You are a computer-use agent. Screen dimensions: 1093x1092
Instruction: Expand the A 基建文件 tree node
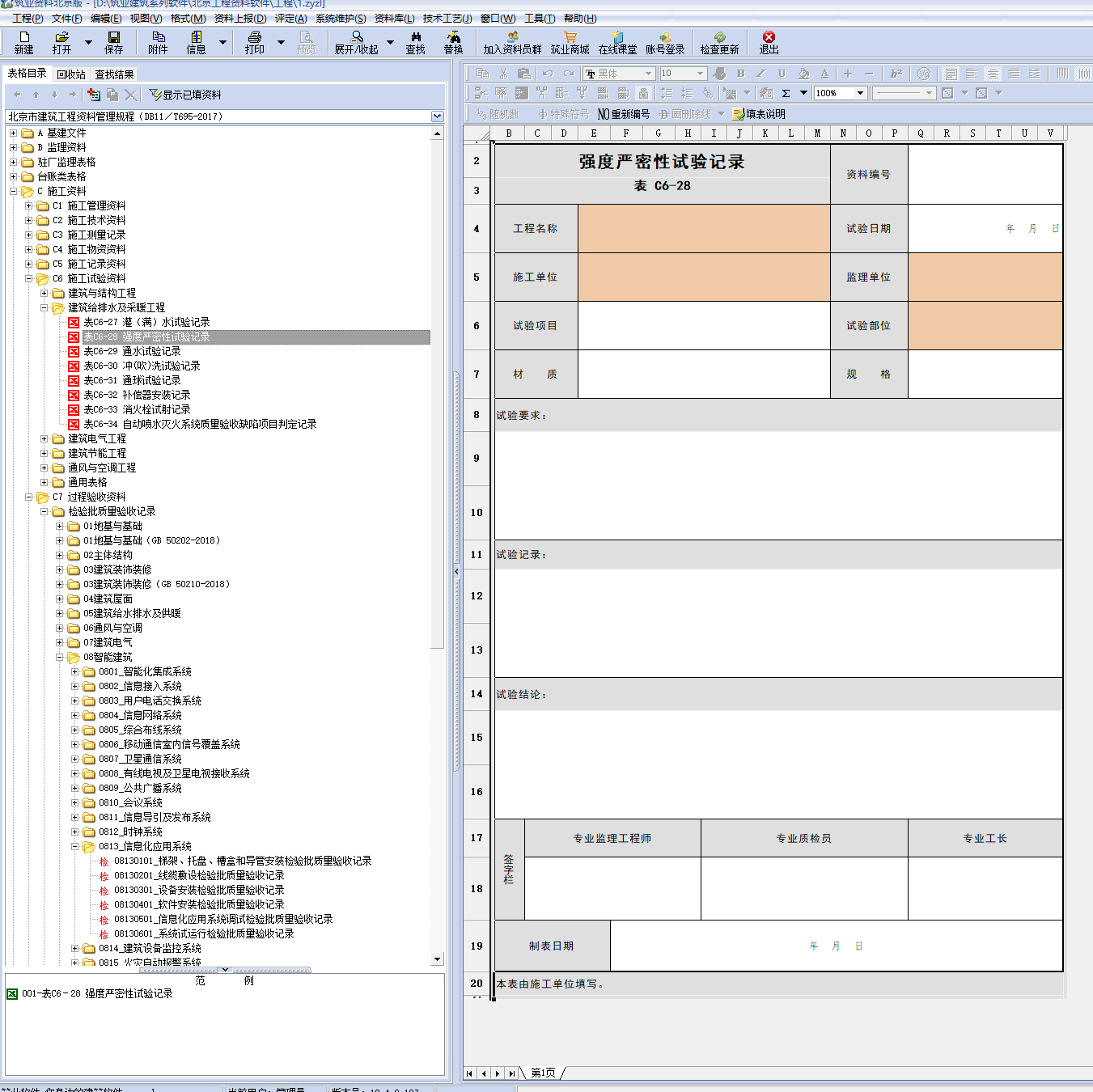[x=13, y=133]
